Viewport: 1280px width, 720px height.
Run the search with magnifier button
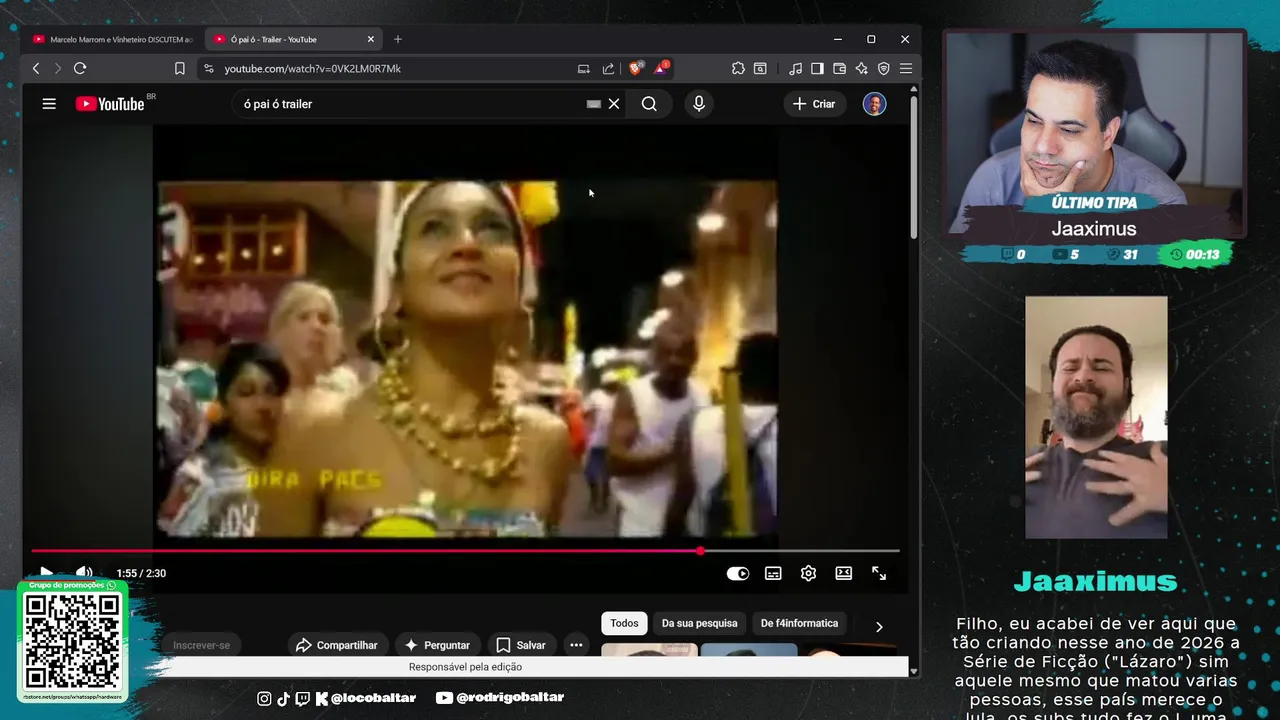coord(649,104)
